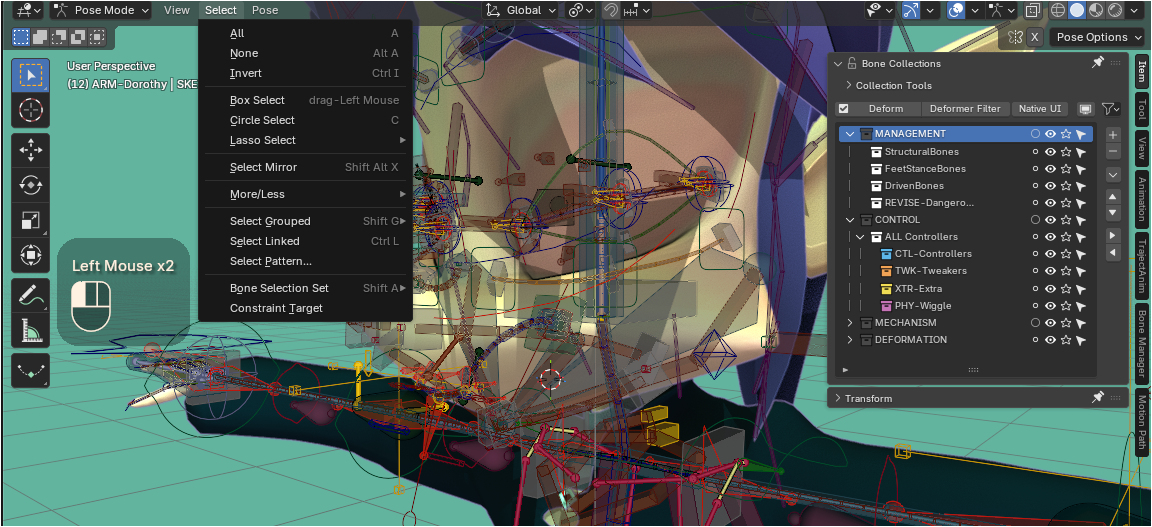Move bone collection up with arrow

coord(1113,196)
